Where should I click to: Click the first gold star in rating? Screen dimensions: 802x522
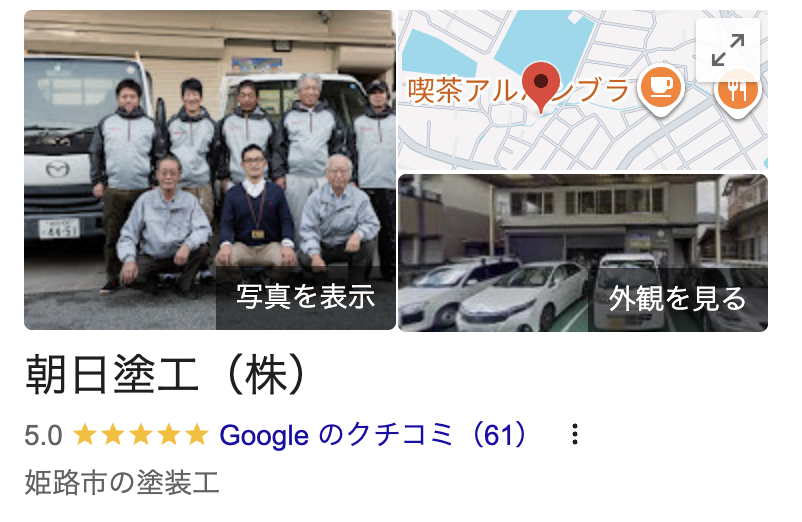click(85, 435)
